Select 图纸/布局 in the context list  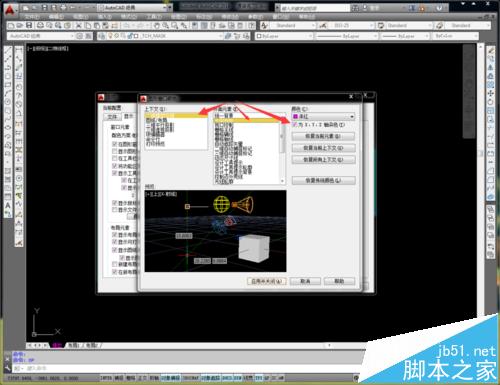[x=157, y=120]
